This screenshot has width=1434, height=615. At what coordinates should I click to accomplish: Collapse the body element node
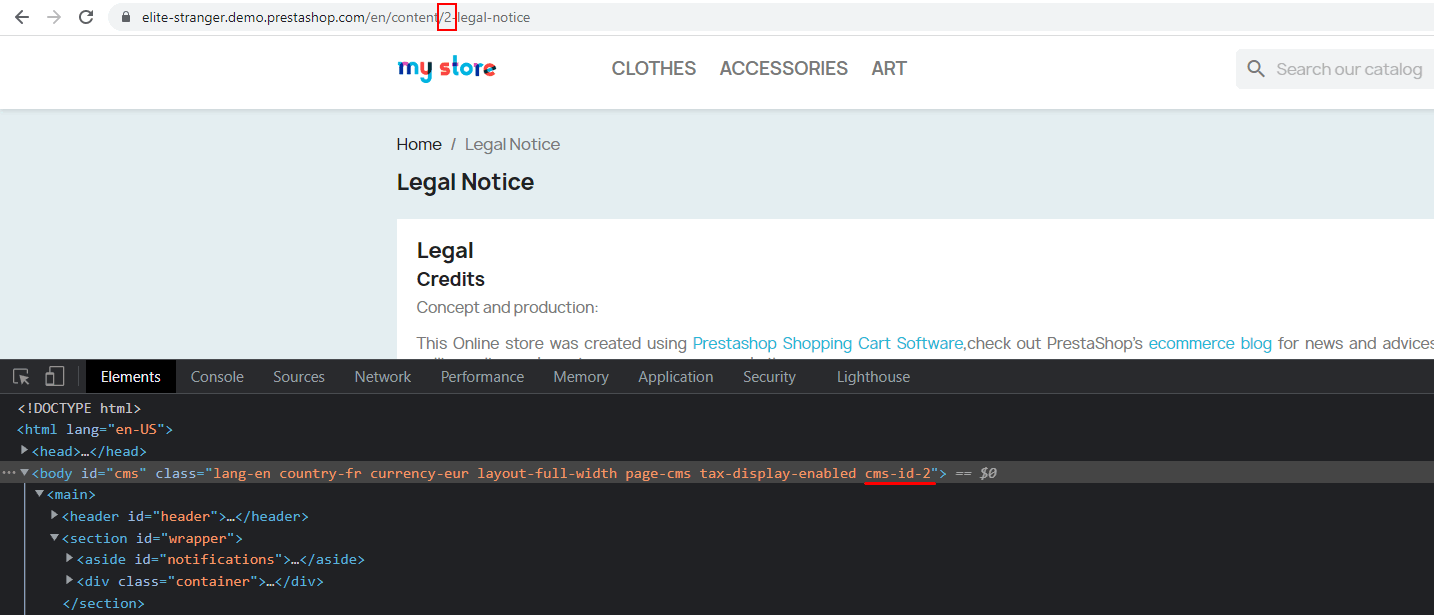[25, 472]
